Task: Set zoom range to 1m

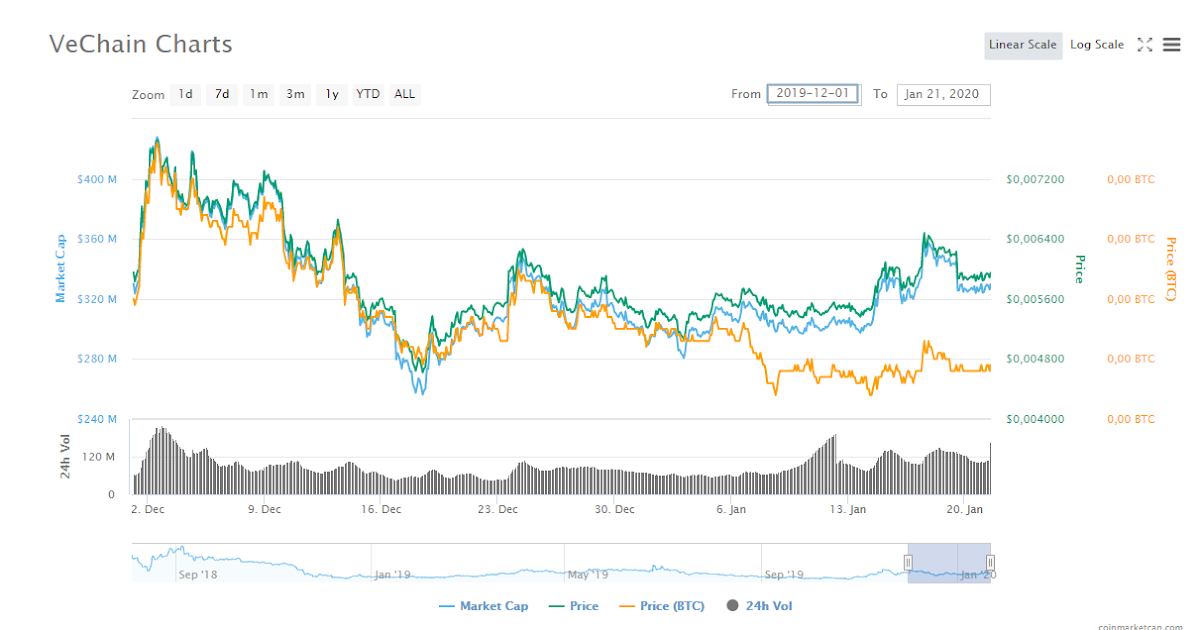Action: click(x=259, y=94)
